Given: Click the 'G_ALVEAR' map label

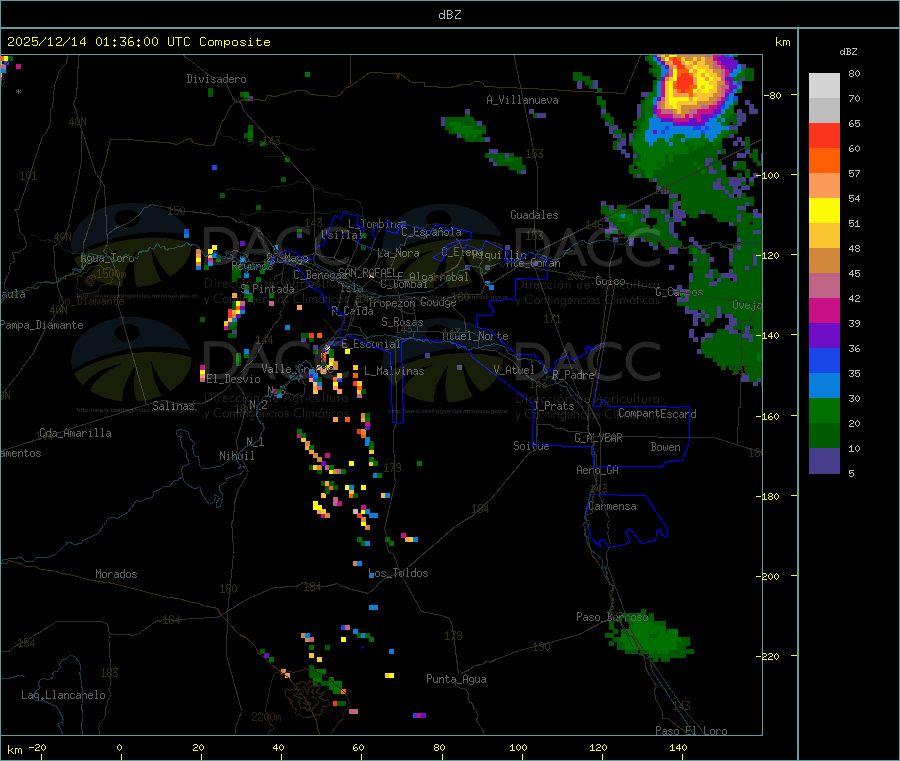Looking at the screenshot, I should point(598,438).
